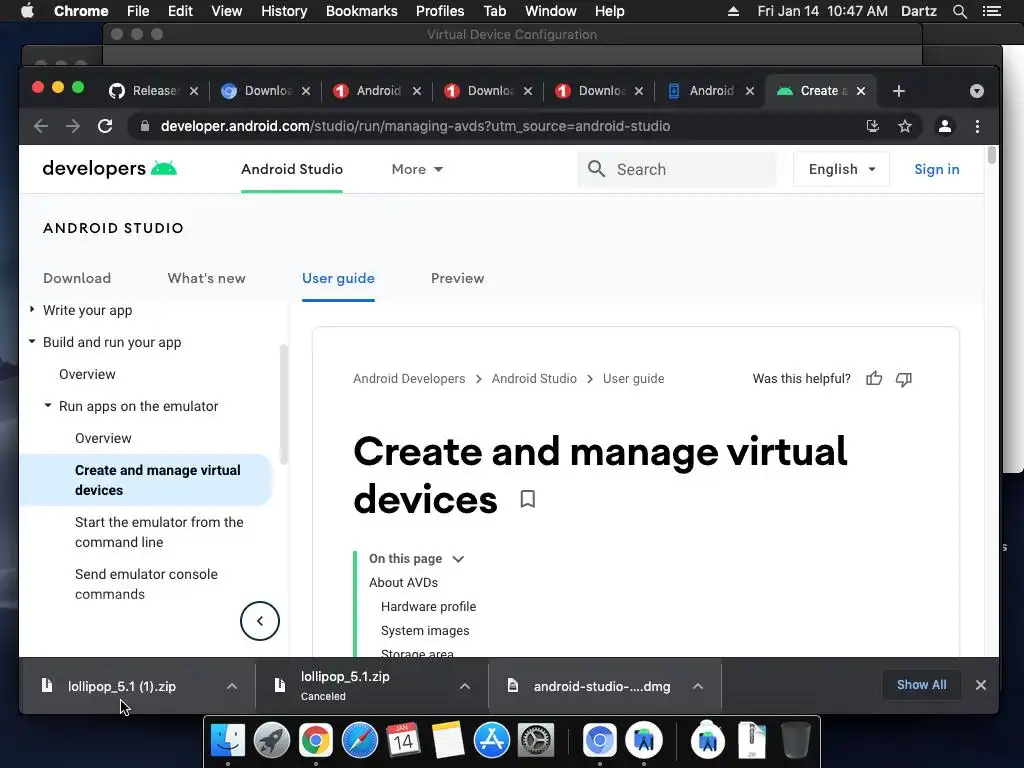
Task: Click the address bar URL
Action: 415,126
